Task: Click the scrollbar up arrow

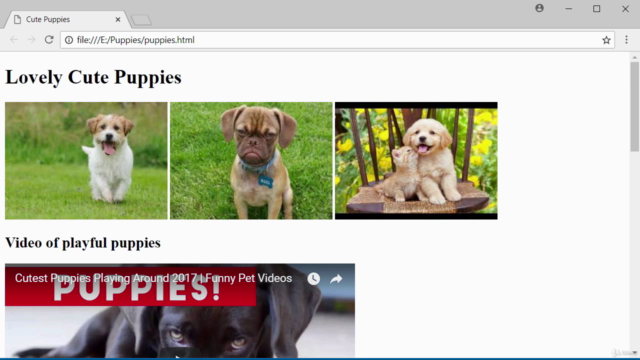Action: (x=634, y=58)
